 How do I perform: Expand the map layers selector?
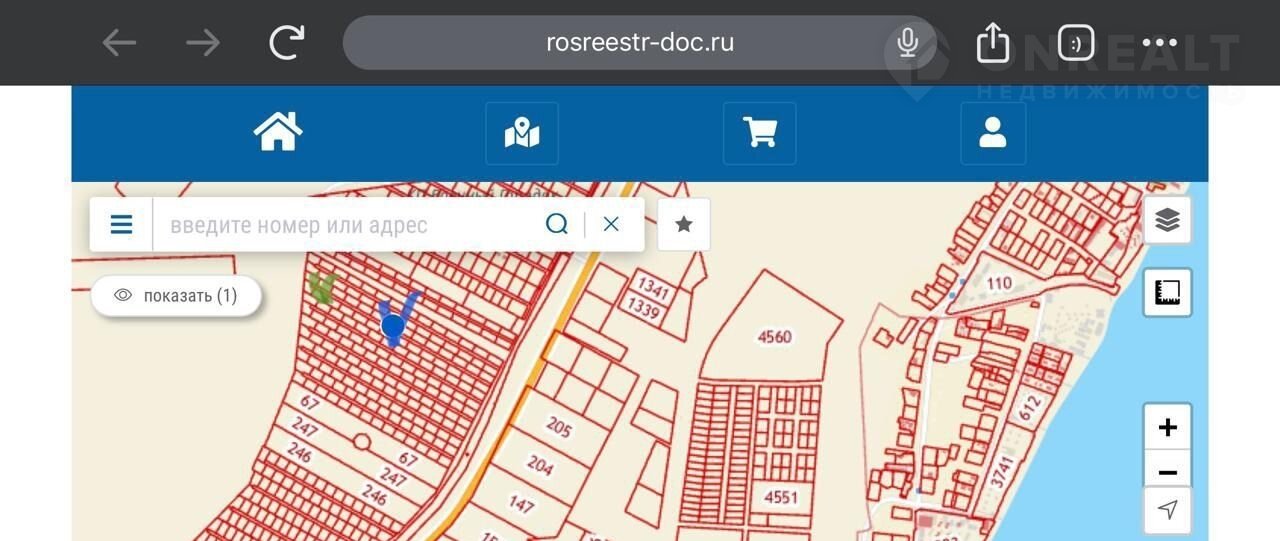(x=1167, y=220)
